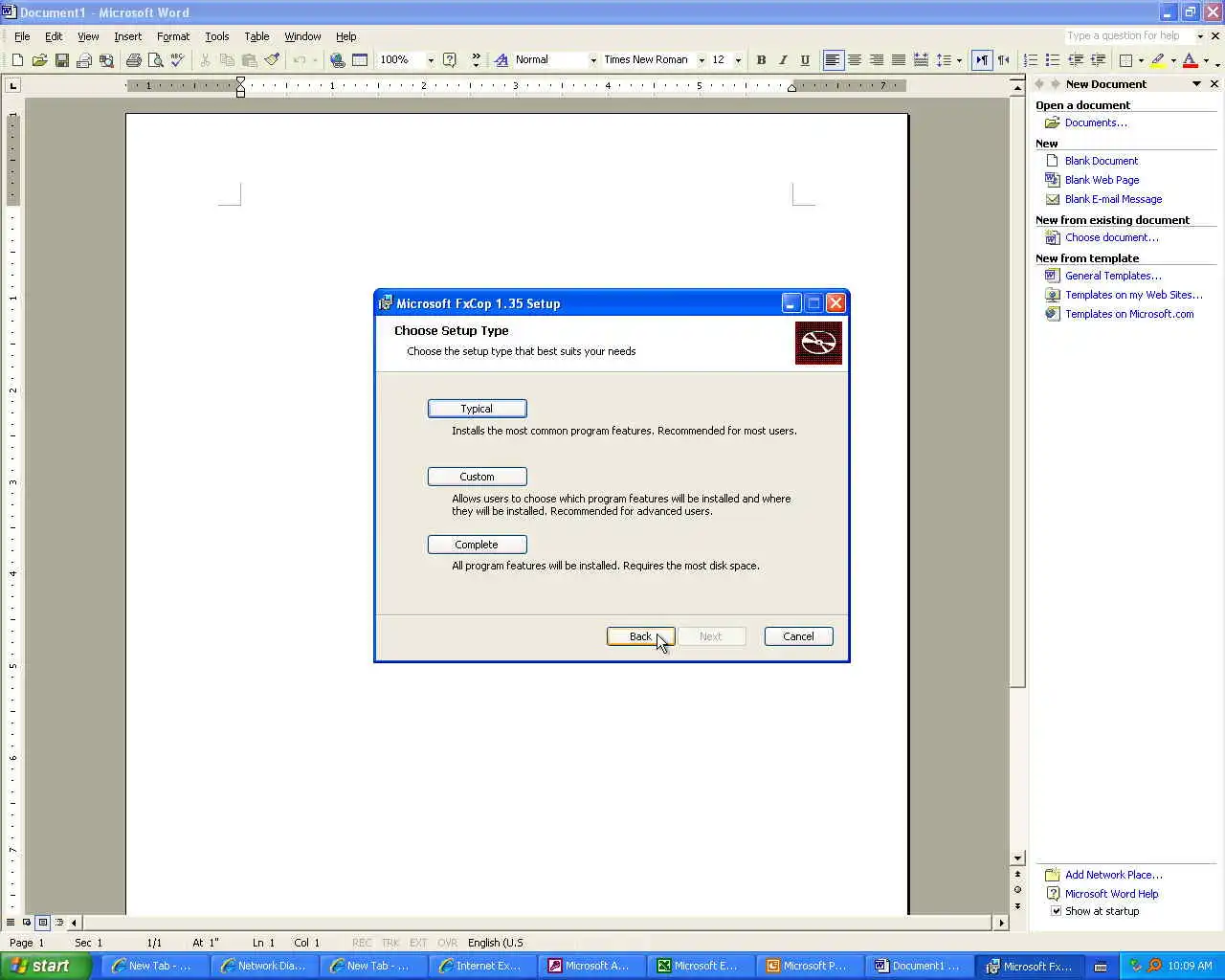Open the Format menu

pos(173,36)
